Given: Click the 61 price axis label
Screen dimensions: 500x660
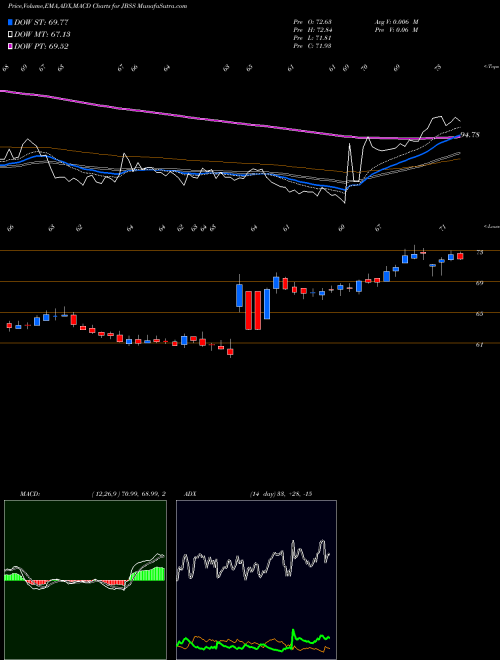Looking at the screenshot, I should tap(480, 345).
